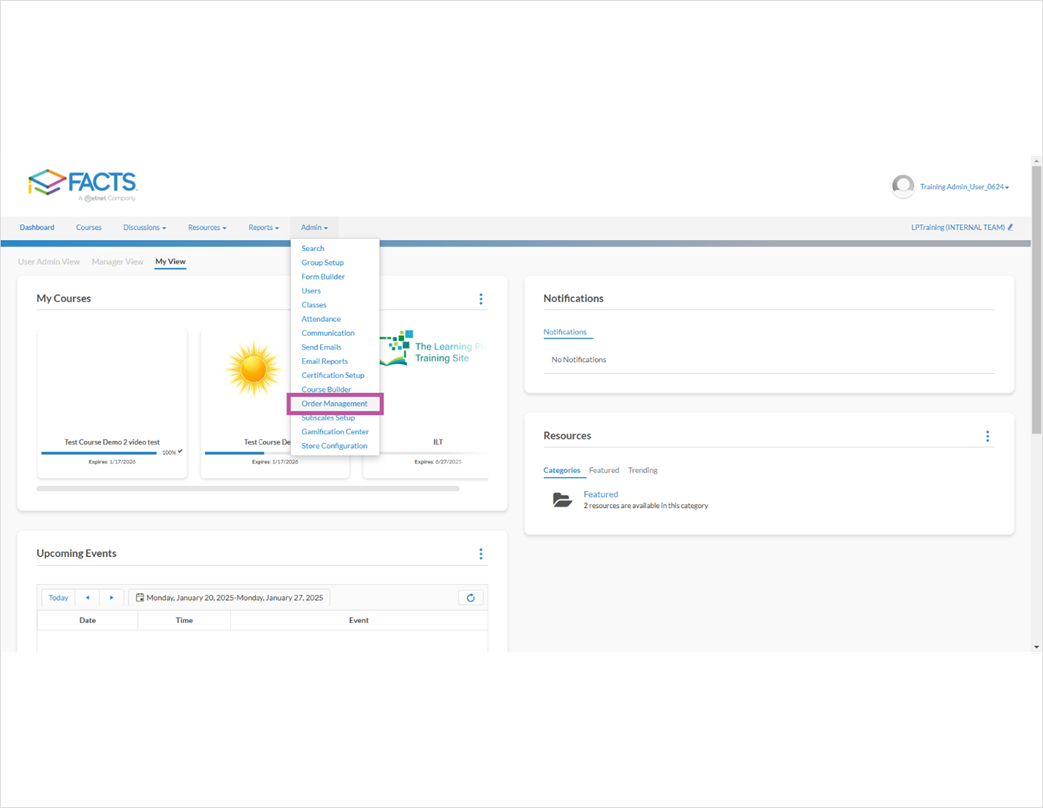Open the Featured category link in Resources
The height and width of the screenshot is (808, 1043).
click(x=600, y=493)
